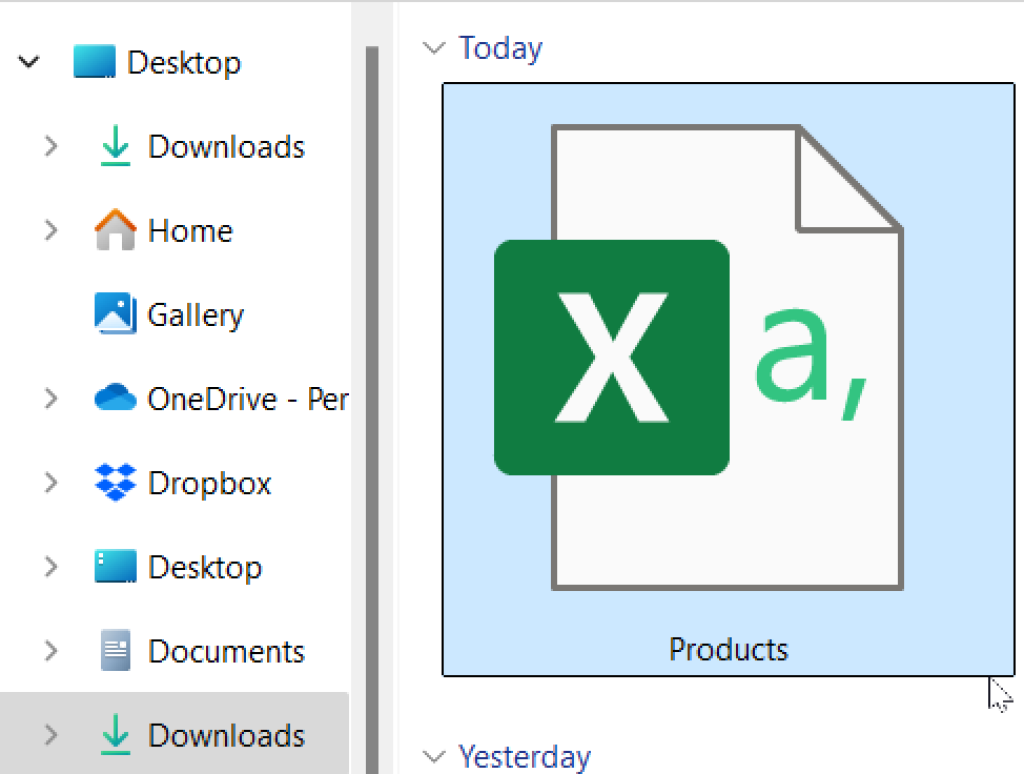This screenshot has width=1024, height=774.
Task: Click the Products file name label
Action: click(x=728, y=649)
